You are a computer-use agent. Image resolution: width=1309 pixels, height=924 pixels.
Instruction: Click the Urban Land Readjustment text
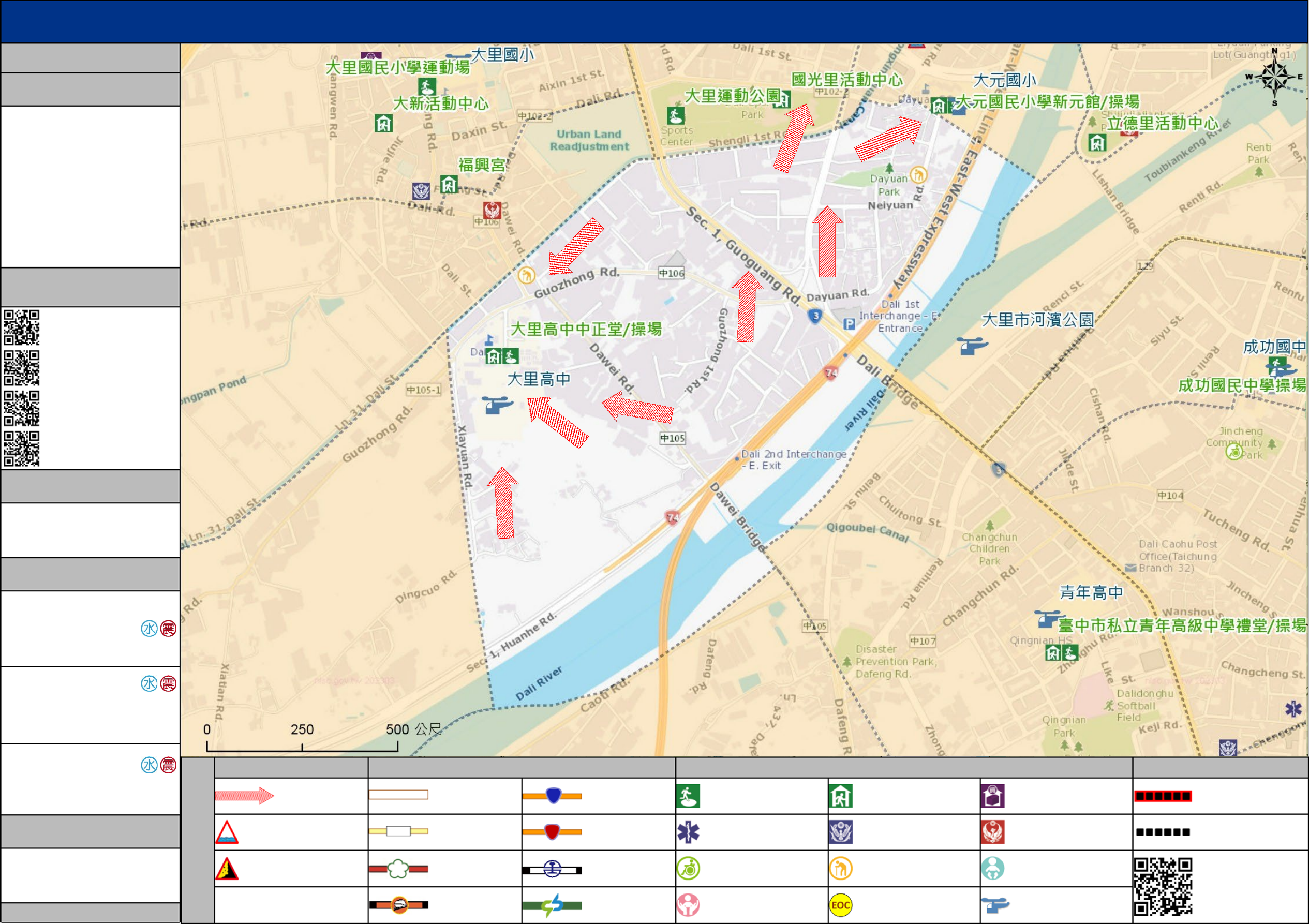click(589, 140)
